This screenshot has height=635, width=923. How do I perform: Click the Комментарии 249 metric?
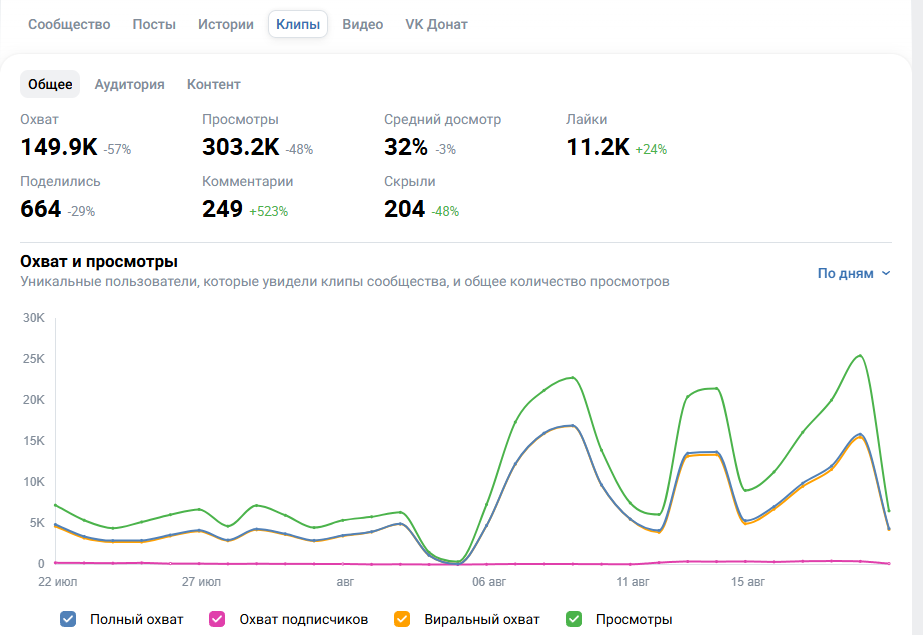[247, 199]
